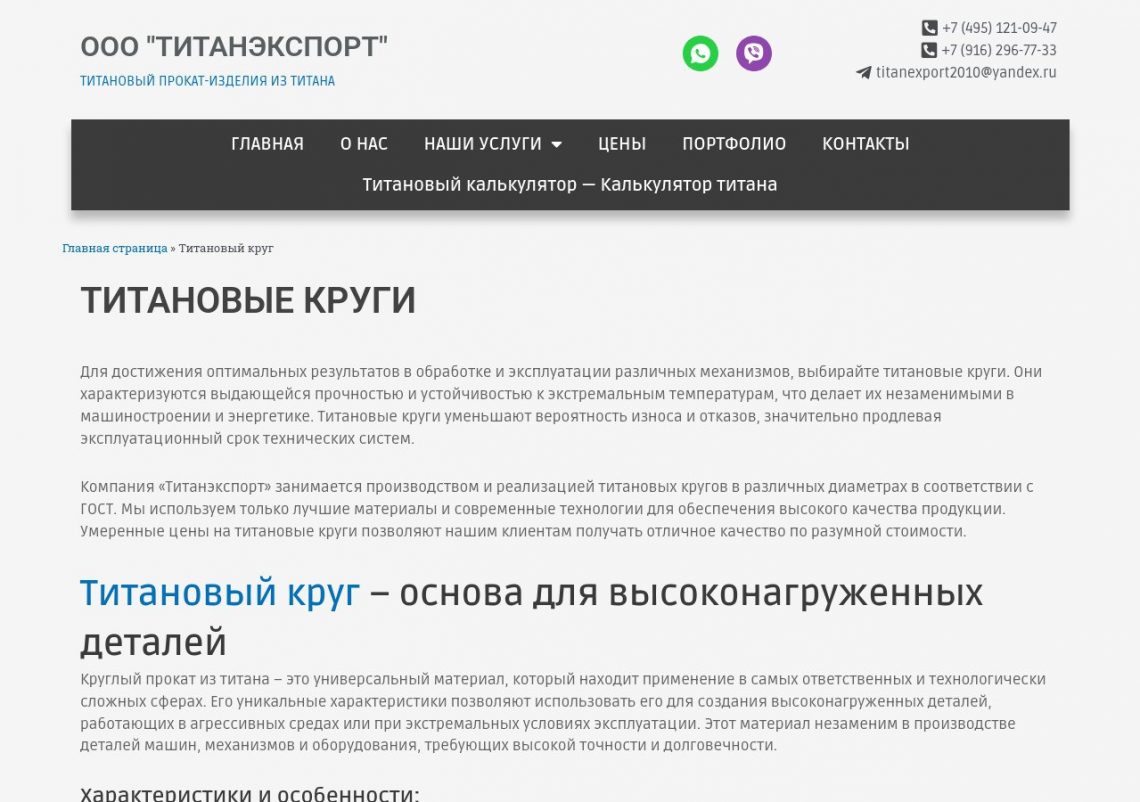
Task: Open blue Титановый круг heading link
Action: click(220, 592)
